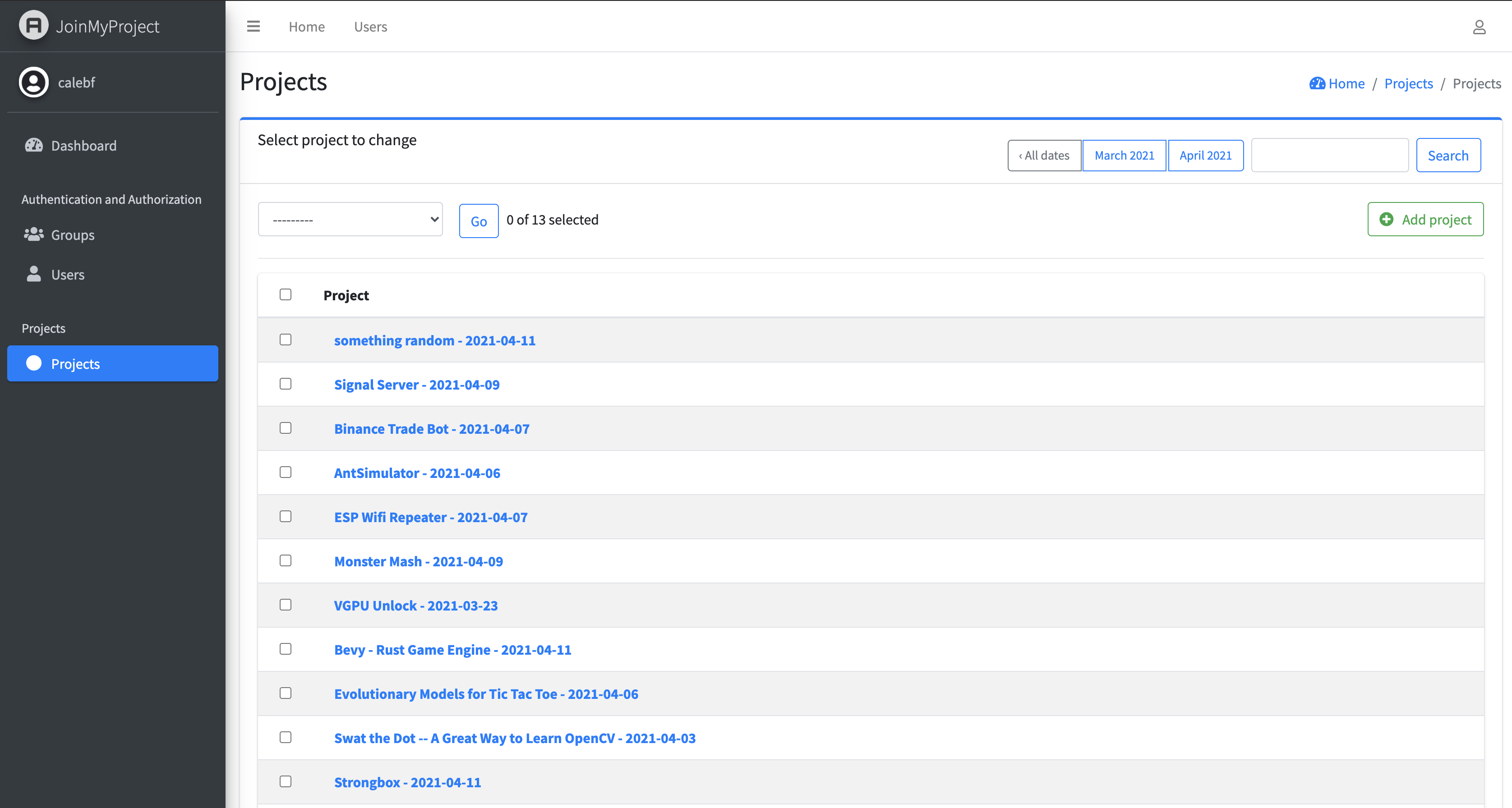Click the Users person icon in sidebar
Screen dimensions: 1512x808
click(33, 274)
